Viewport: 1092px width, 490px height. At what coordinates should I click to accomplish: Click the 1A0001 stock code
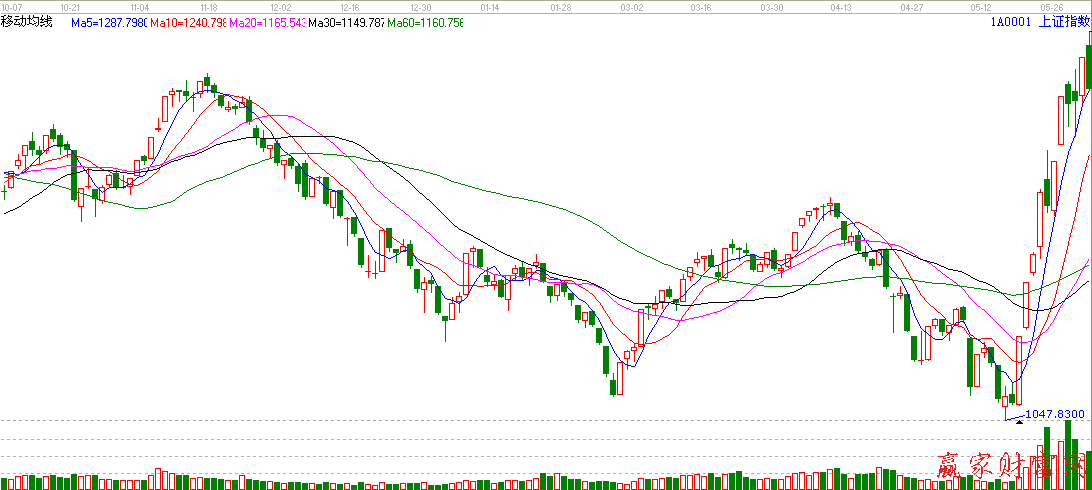[1009, 22]
